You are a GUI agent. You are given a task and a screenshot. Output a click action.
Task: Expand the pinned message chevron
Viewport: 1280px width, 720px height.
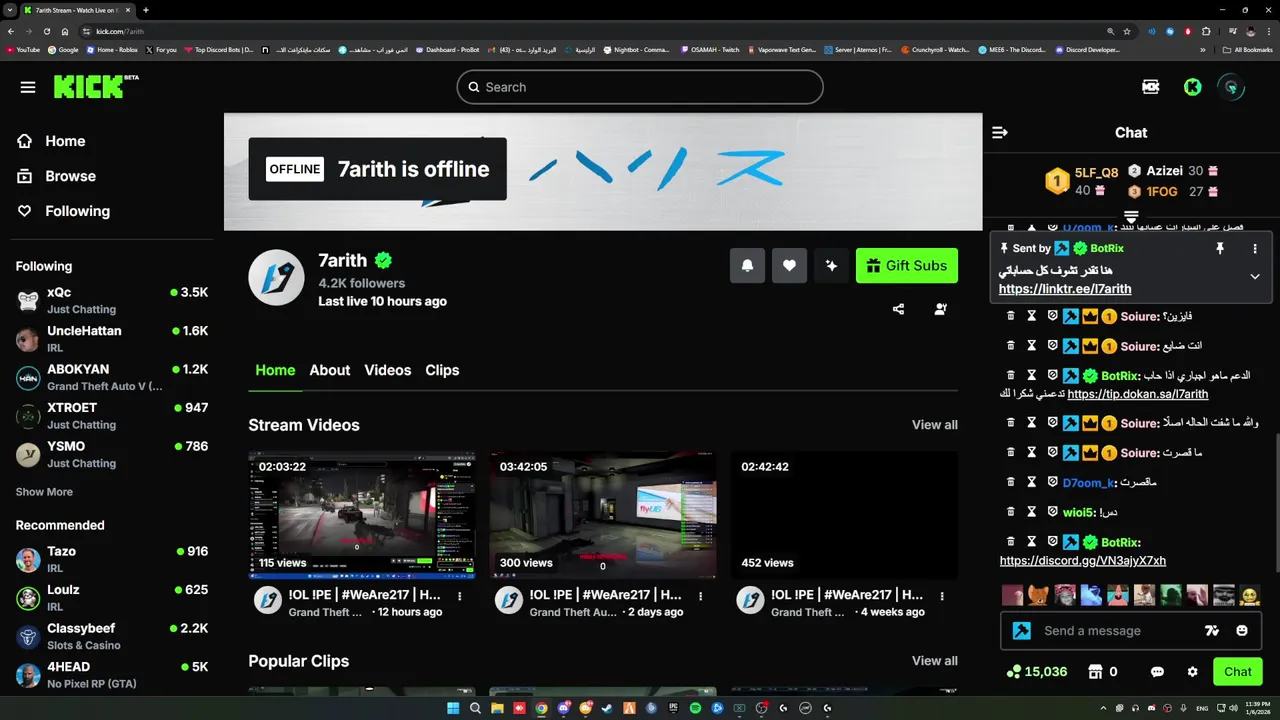pyautogui.click(x=1255, y=276)
